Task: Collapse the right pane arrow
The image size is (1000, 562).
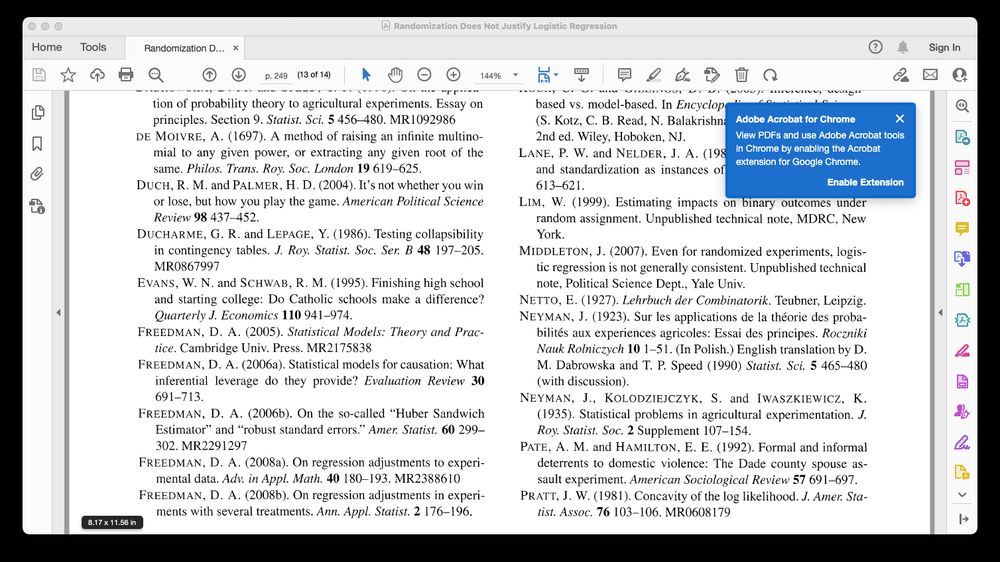Action: (940, 313)
